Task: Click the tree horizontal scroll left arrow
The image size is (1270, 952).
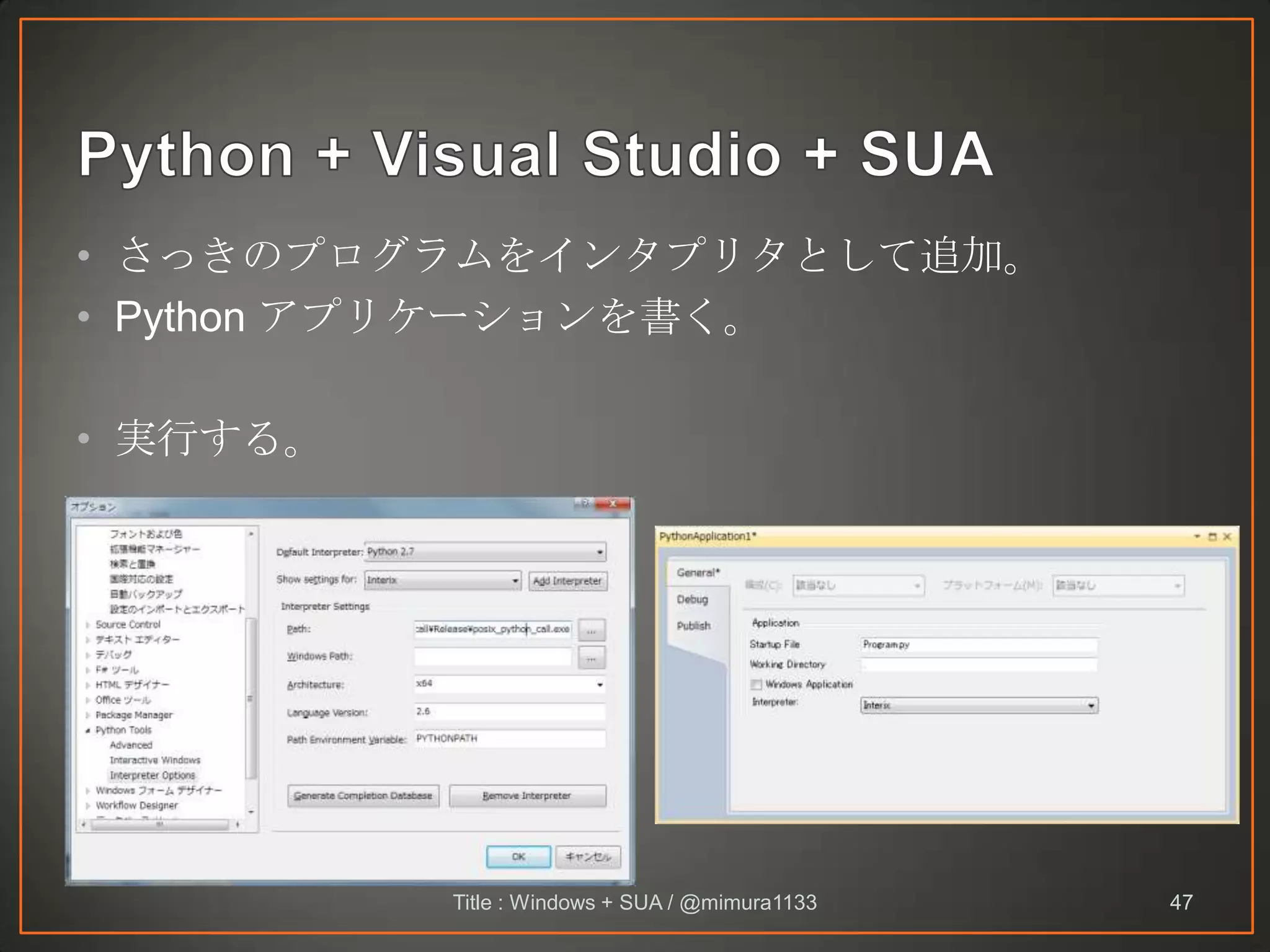Action: 83,825
